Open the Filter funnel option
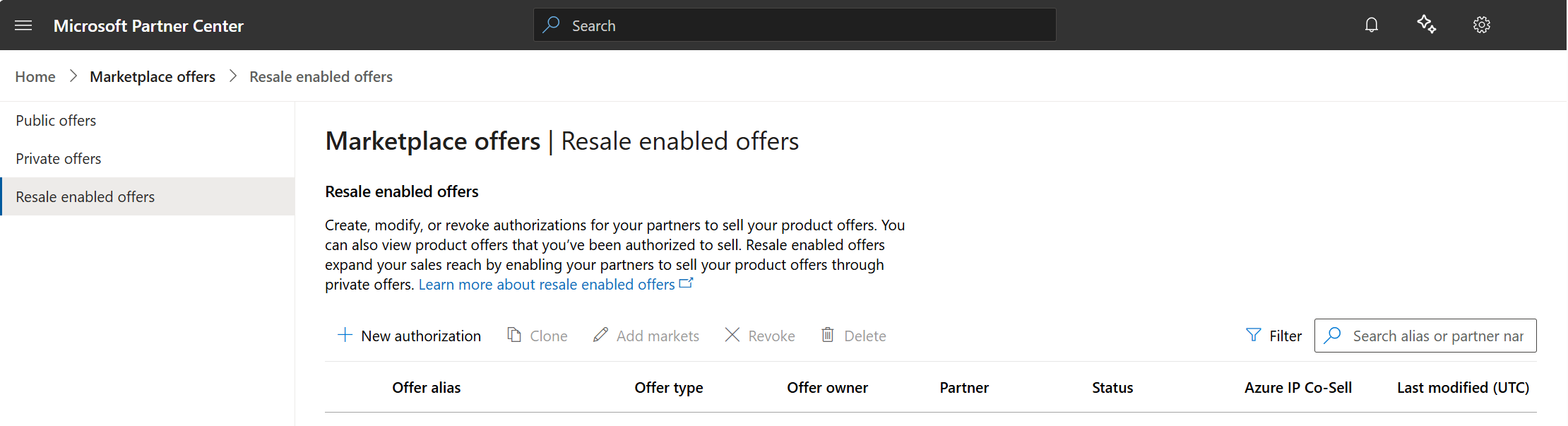 point(1274,336)
